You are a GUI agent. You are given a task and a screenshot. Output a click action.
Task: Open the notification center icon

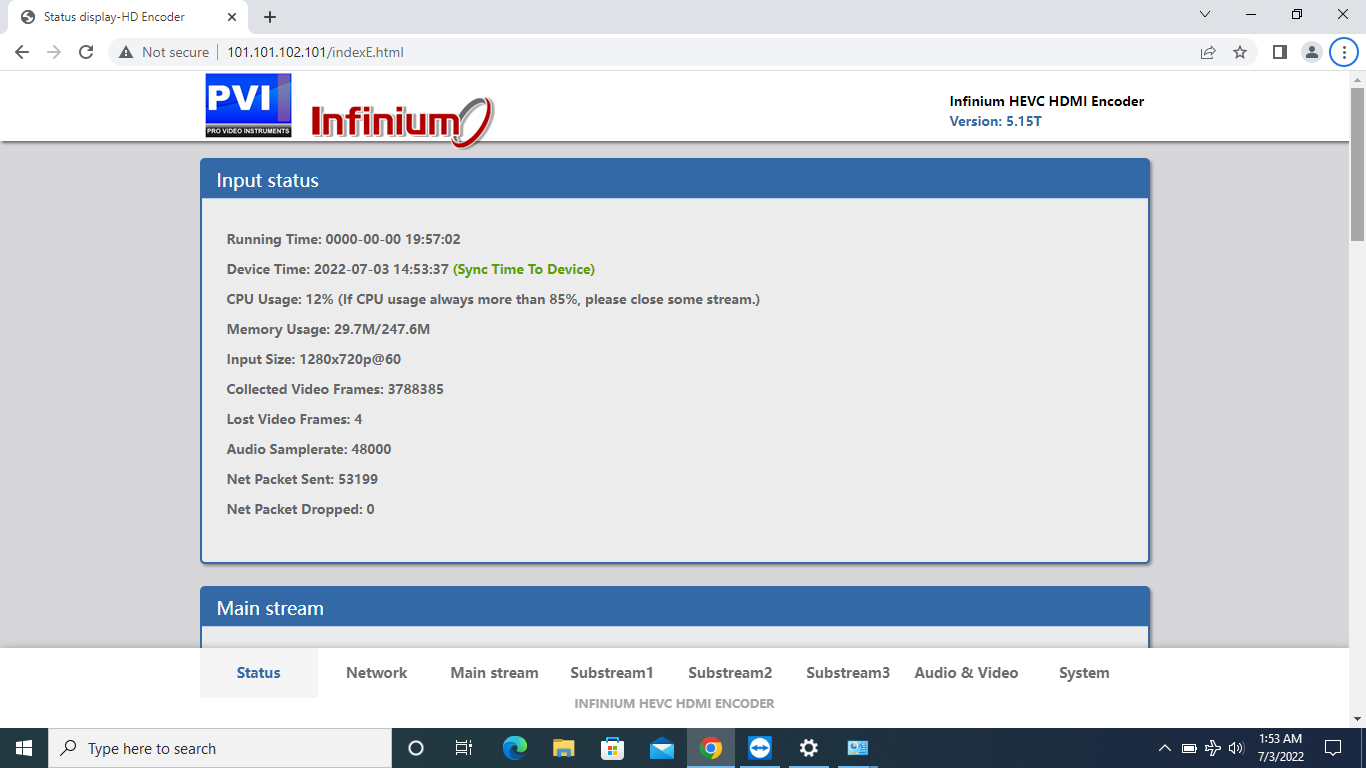(1332, 748)
